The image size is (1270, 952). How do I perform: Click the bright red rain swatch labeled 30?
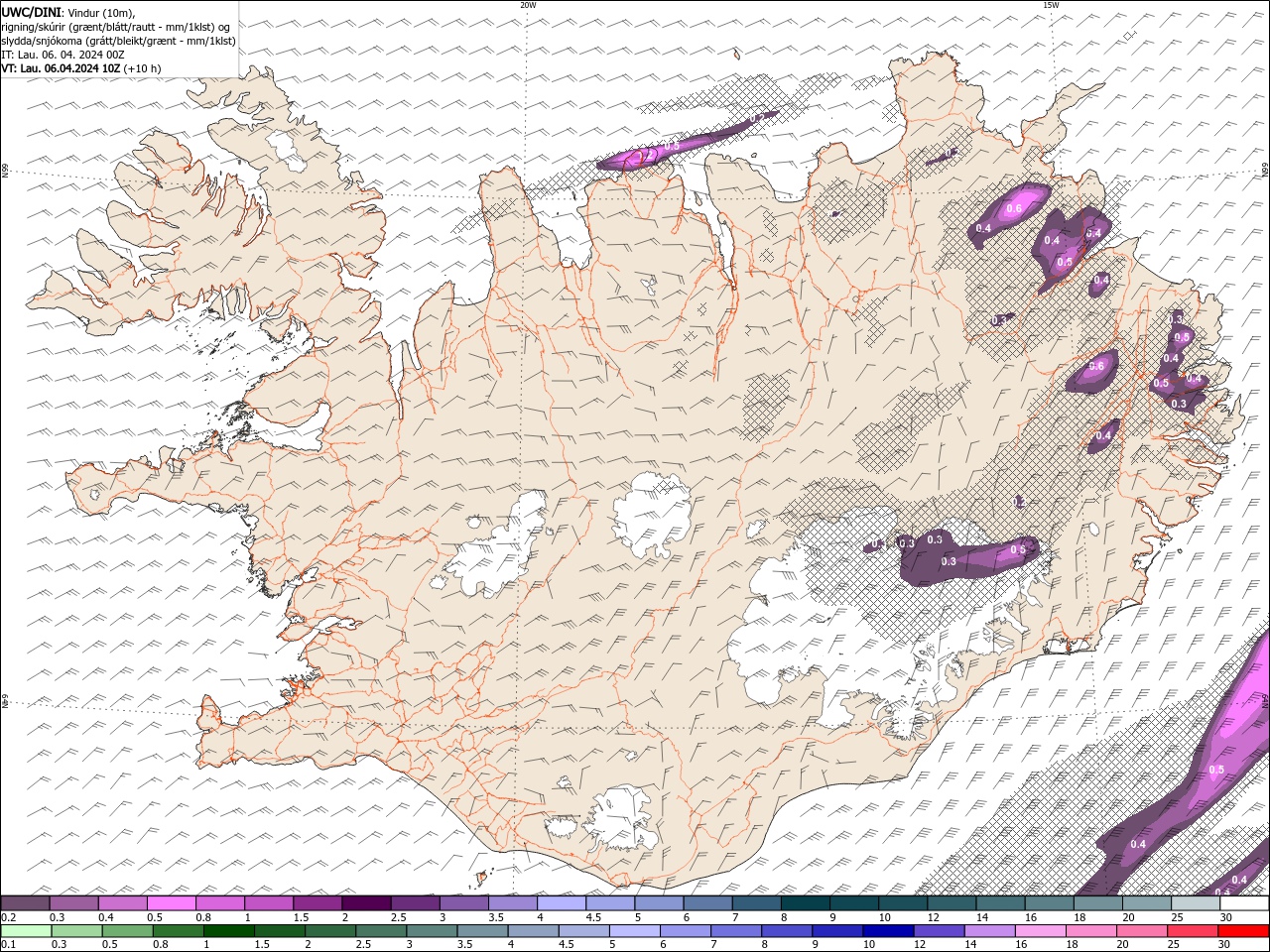tap(1243, 931)
